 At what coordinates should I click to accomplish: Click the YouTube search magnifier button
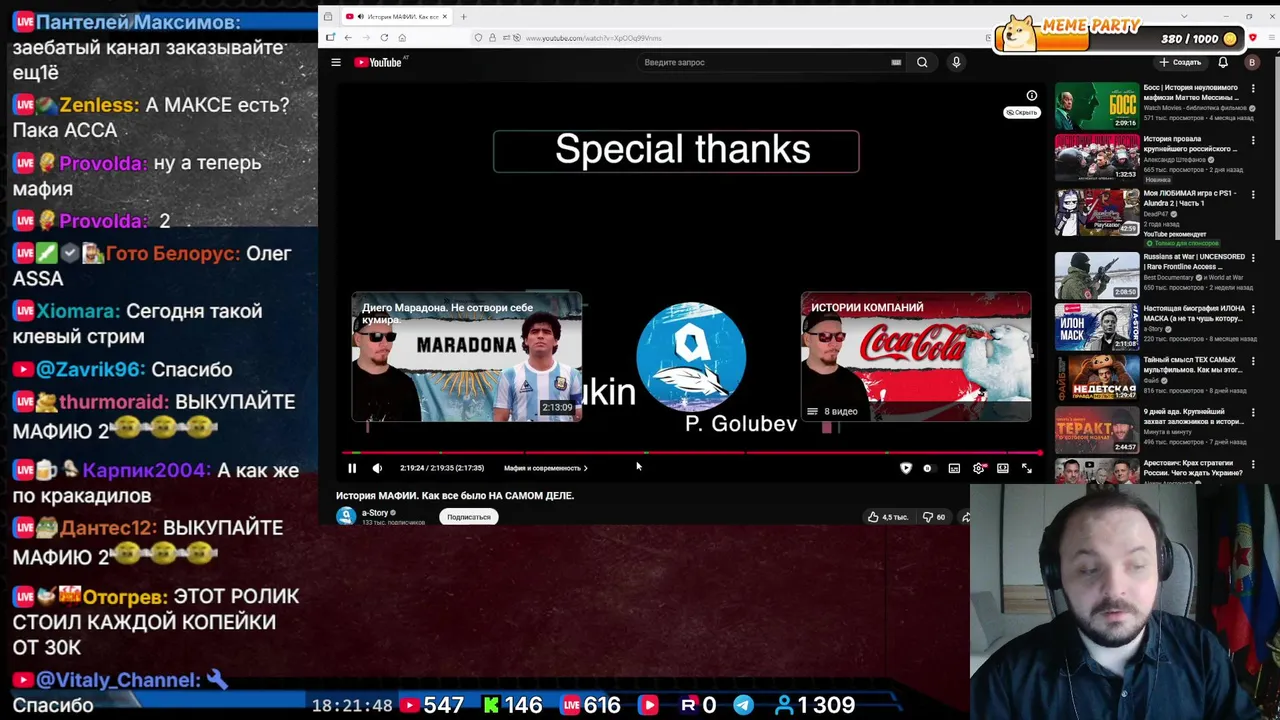click(x=922, y=62)
